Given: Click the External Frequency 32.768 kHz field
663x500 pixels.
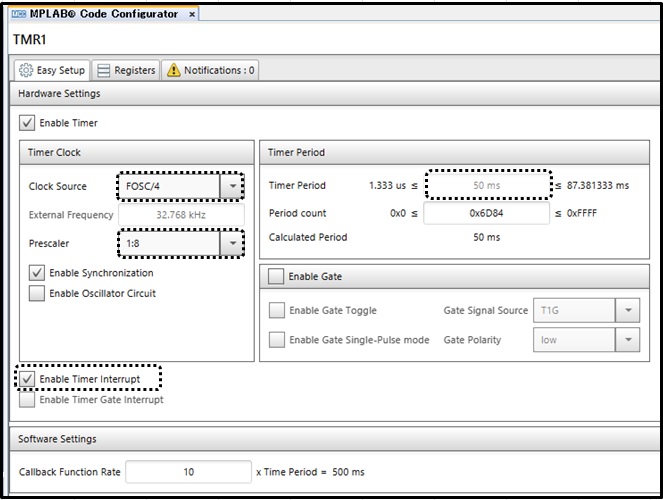Looking at the screenshot, I should 181,215.
